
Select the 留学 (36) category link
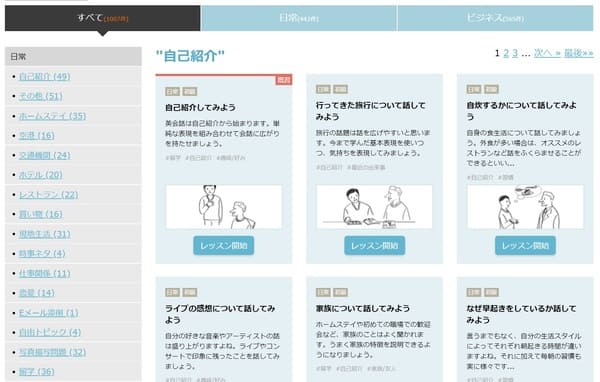point(37,372)
